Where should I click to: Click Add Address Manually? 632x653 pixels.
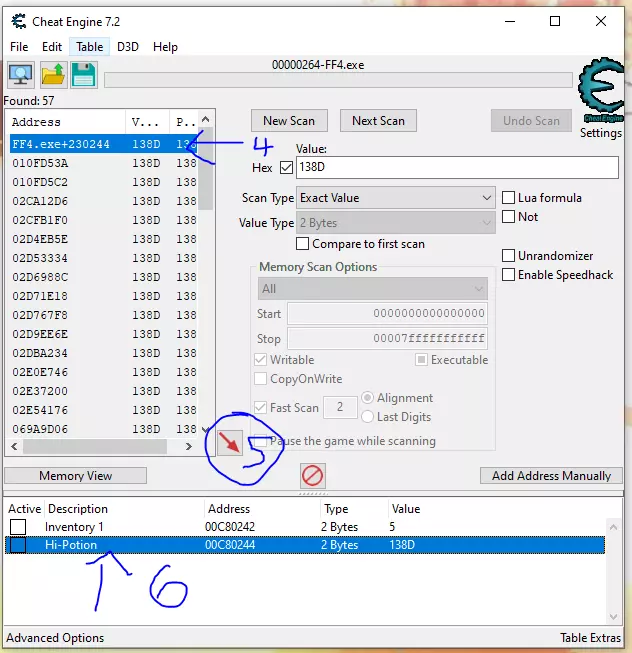point(551,476)
